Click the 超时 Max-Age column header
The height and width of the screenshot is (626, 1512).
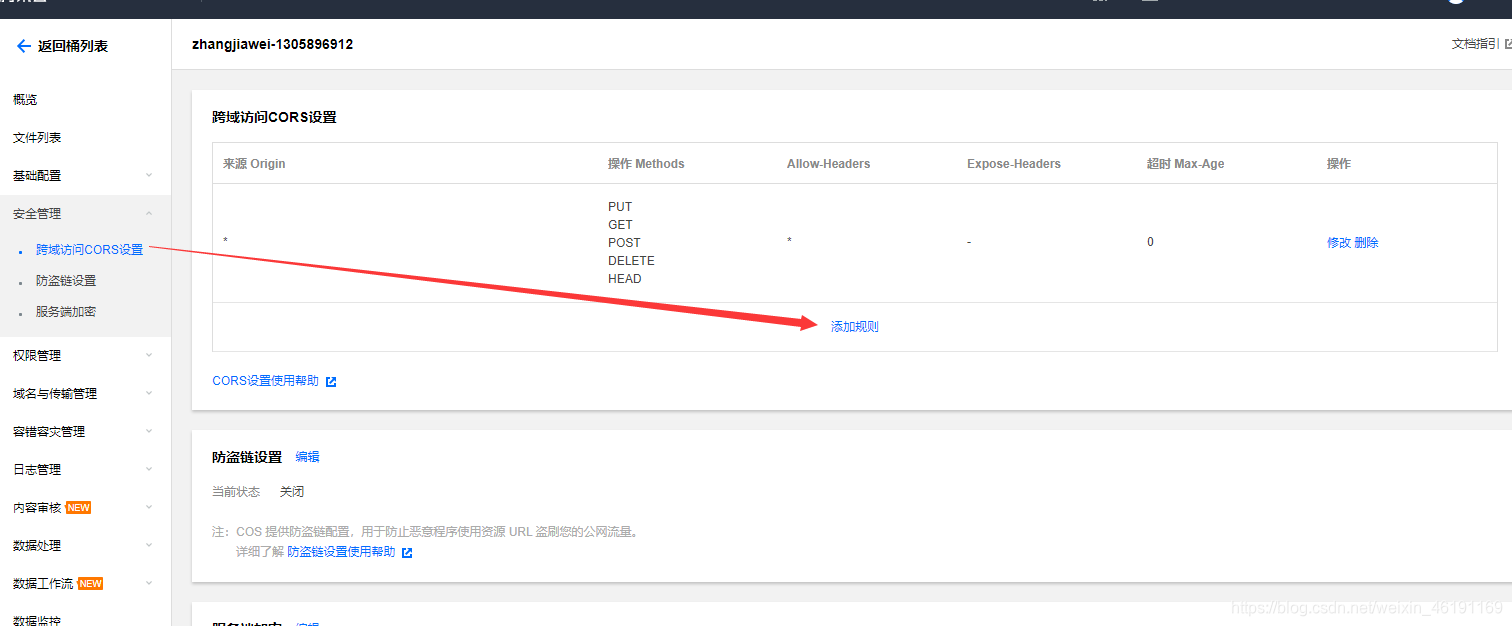[x=1186, y=164]
